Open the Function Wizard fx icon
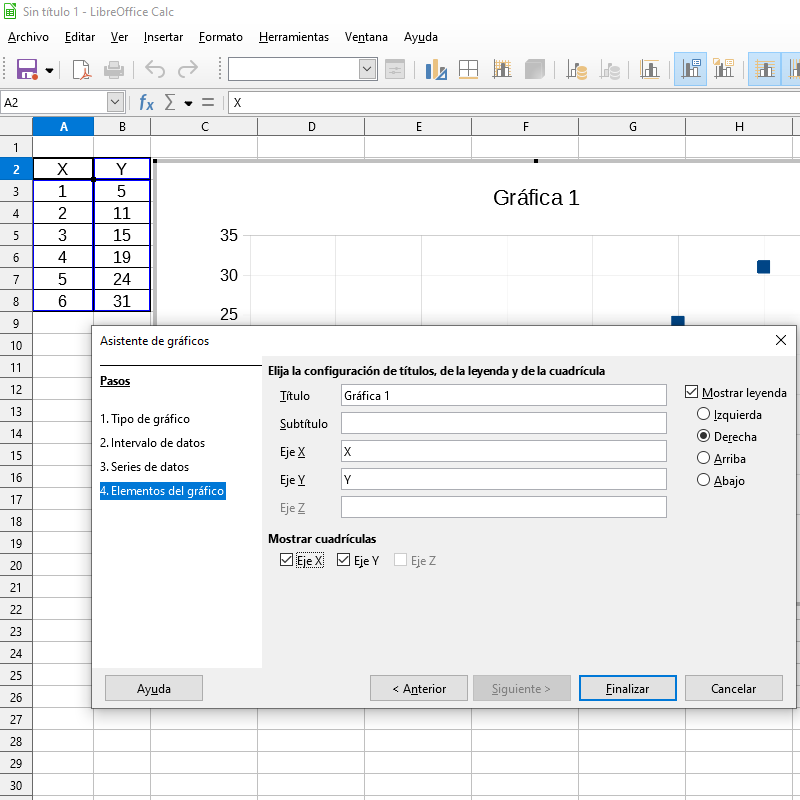The height and width of the screenshot is (800, 800). 146,103
